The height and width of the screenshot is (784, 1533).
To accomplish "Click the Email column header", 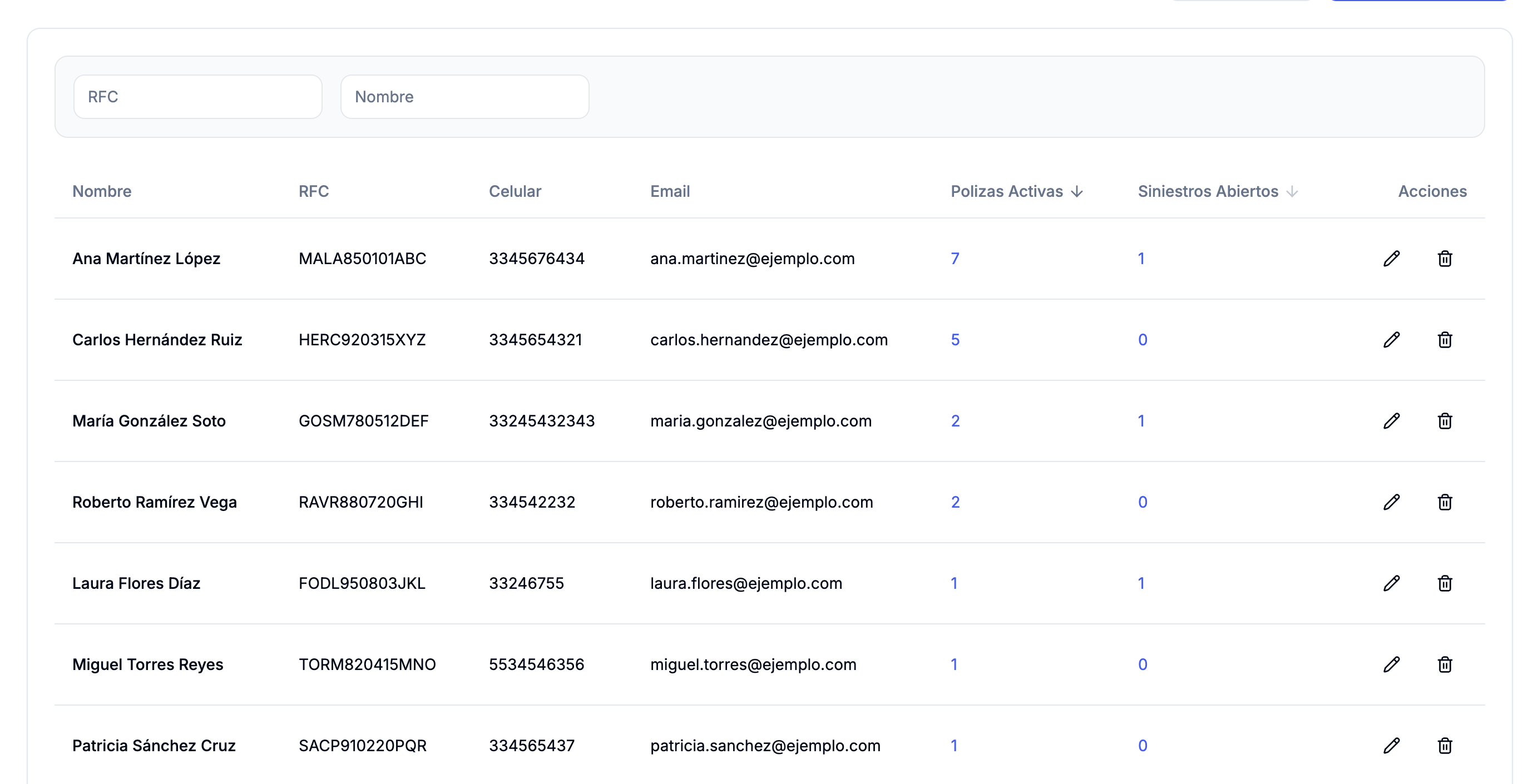I will (x=670, y=191).
